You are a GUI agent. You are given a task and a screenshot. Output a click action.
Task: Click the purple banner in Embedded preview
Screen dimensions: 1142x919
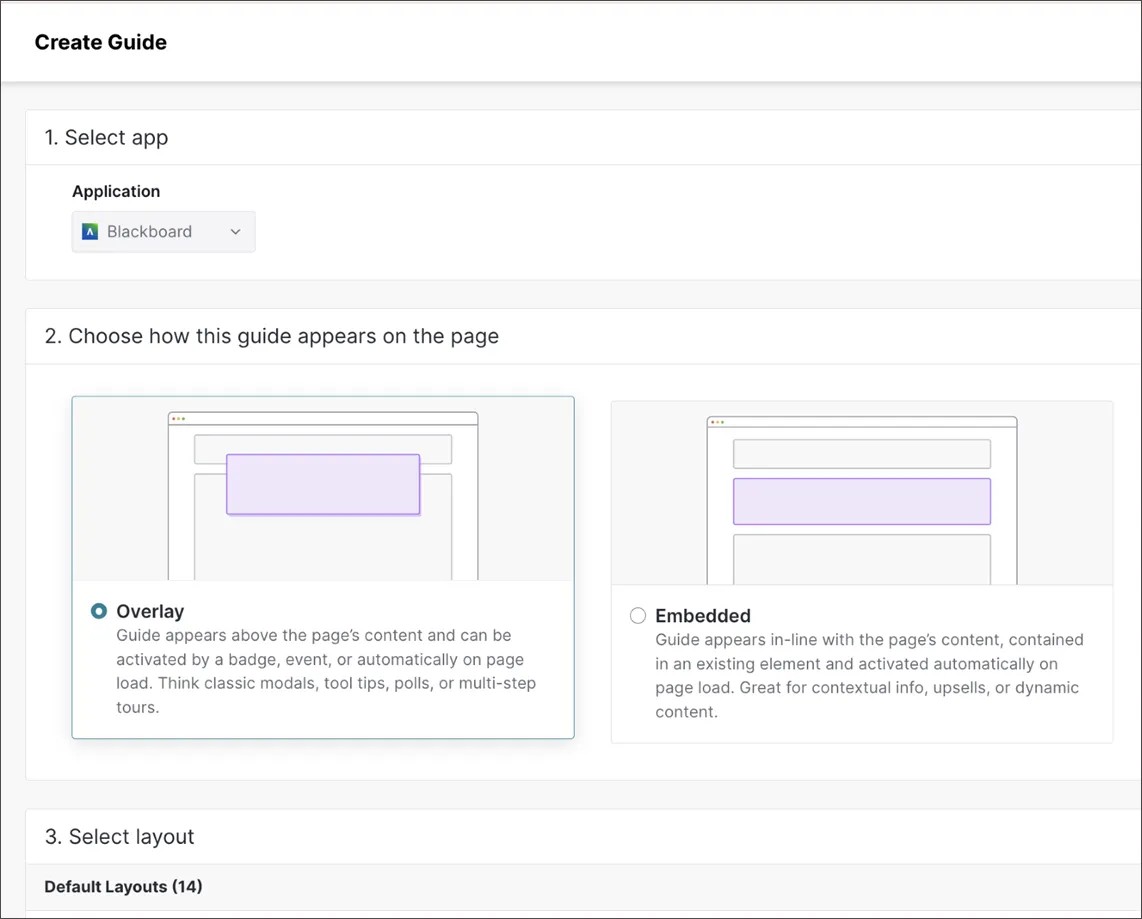tap(861, 501)
